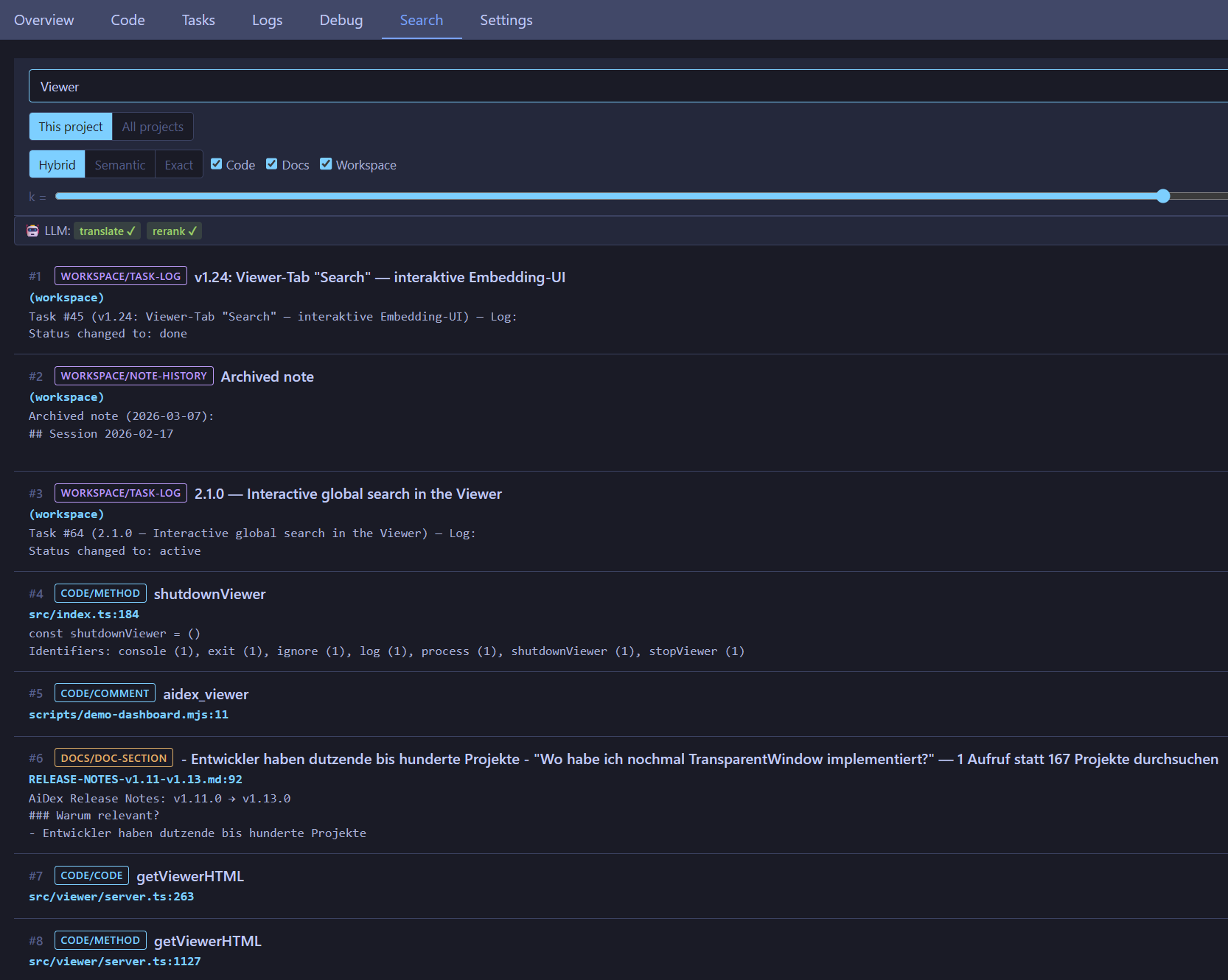Viewport: 1228px width, 980px height.
Task: Open the Archived note result
Action: [x=268, y=377]
